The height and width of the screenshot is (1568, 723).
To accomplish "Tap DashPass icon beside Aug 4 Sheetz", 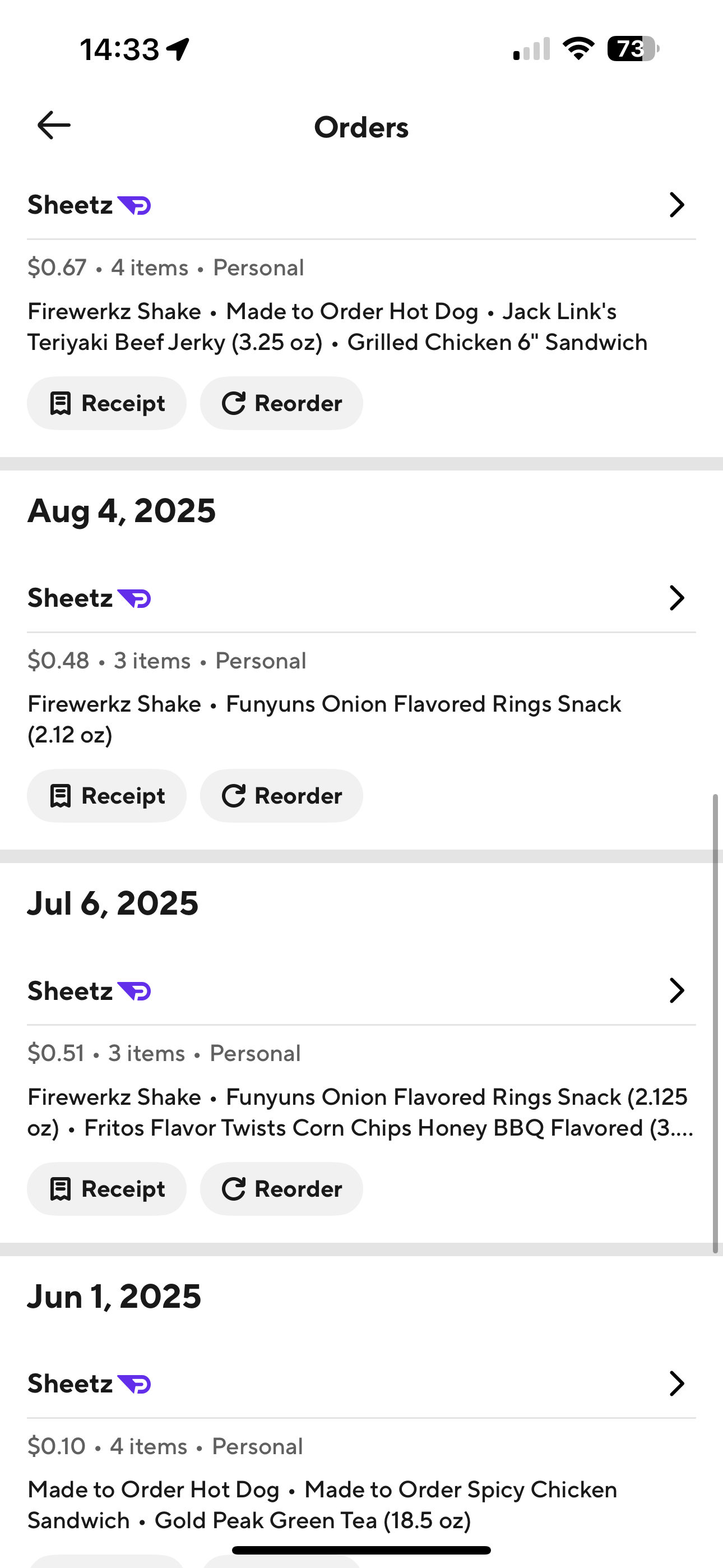I will click(x=135, y=598).
